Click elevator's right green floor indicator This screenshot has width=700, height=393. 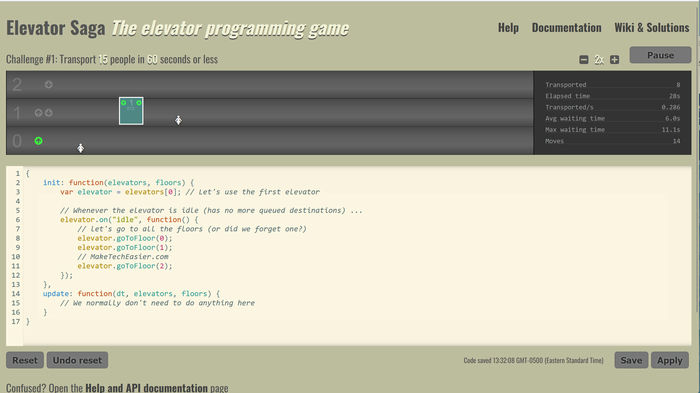pos(139,103)
